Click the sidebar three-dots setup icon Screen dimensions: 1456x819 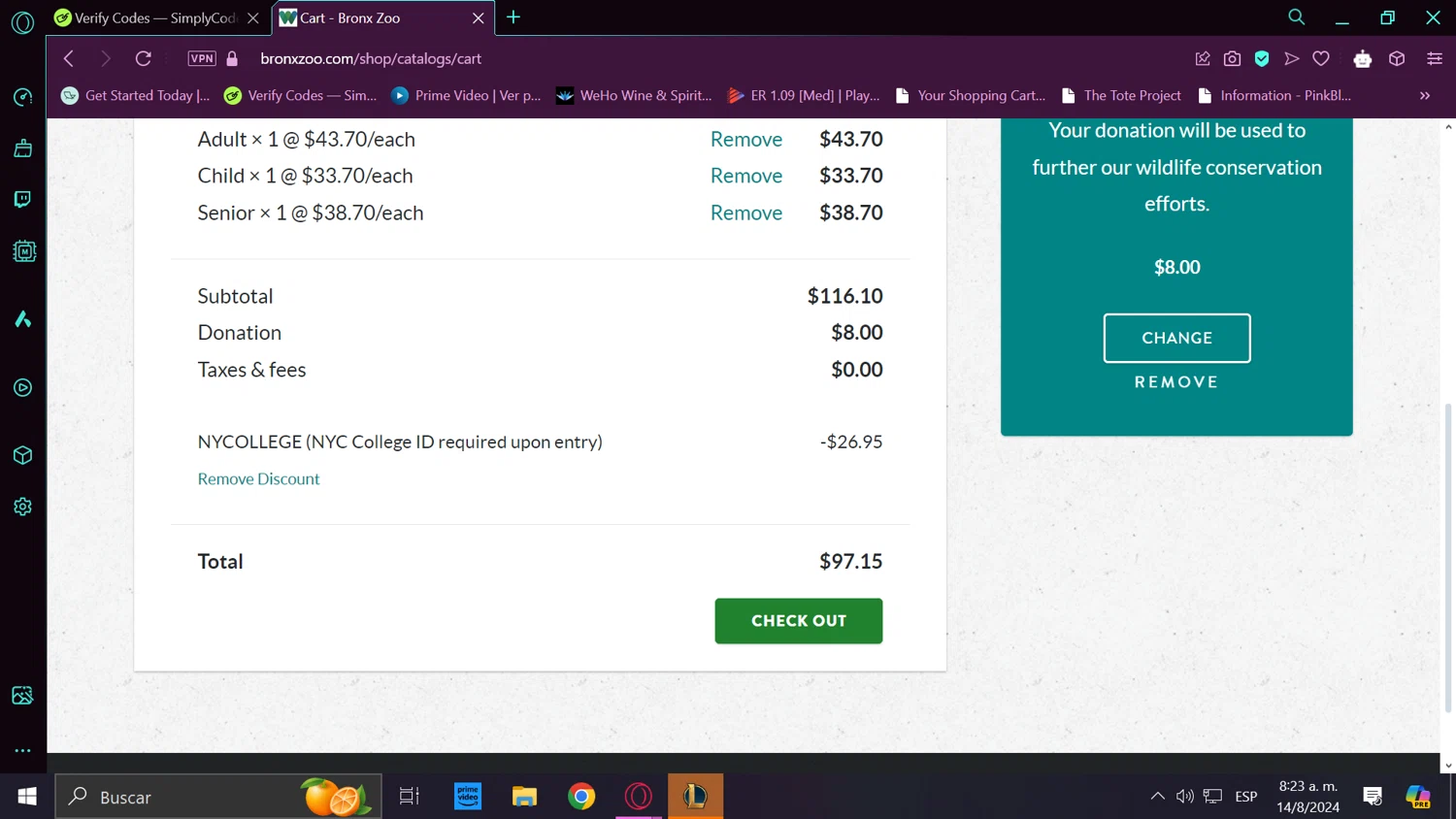coord(22,750)
